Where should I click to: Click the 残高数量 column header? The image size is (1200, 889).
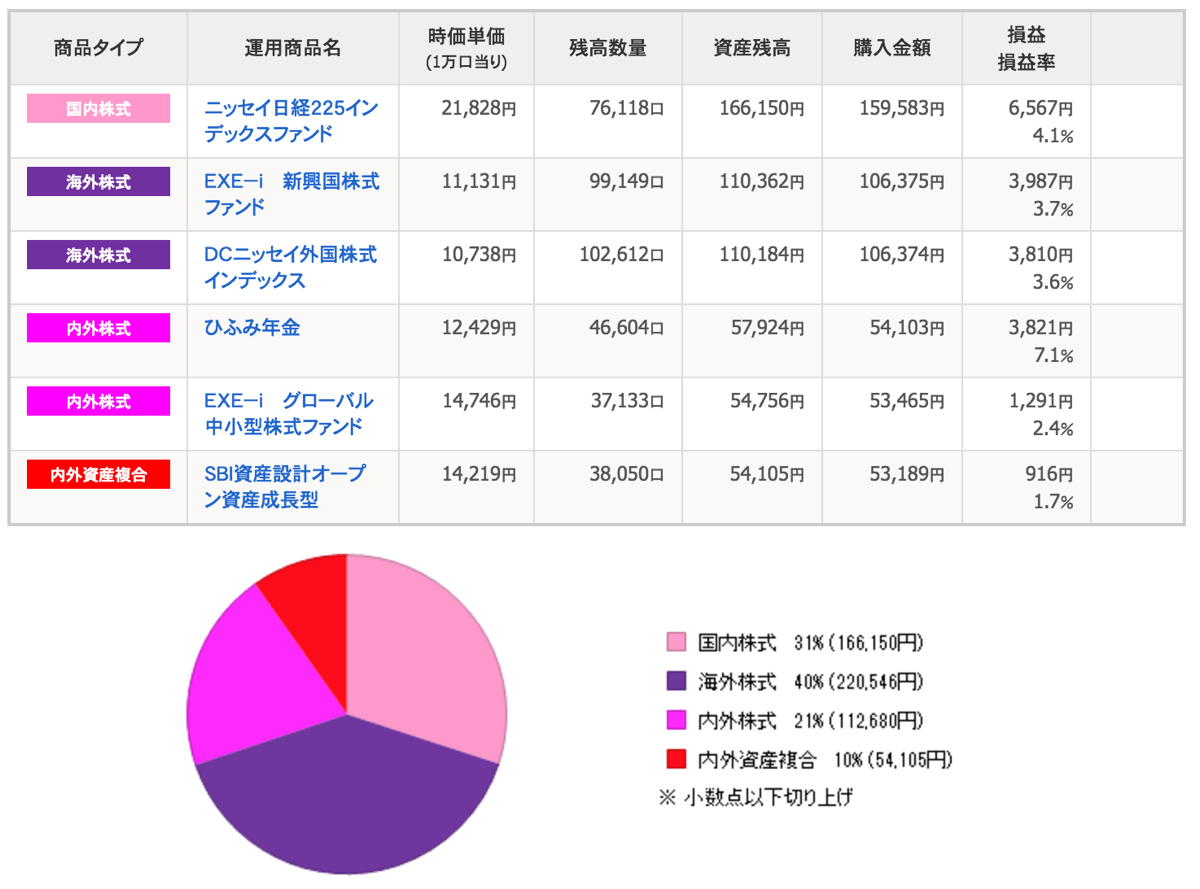(608, 48)
